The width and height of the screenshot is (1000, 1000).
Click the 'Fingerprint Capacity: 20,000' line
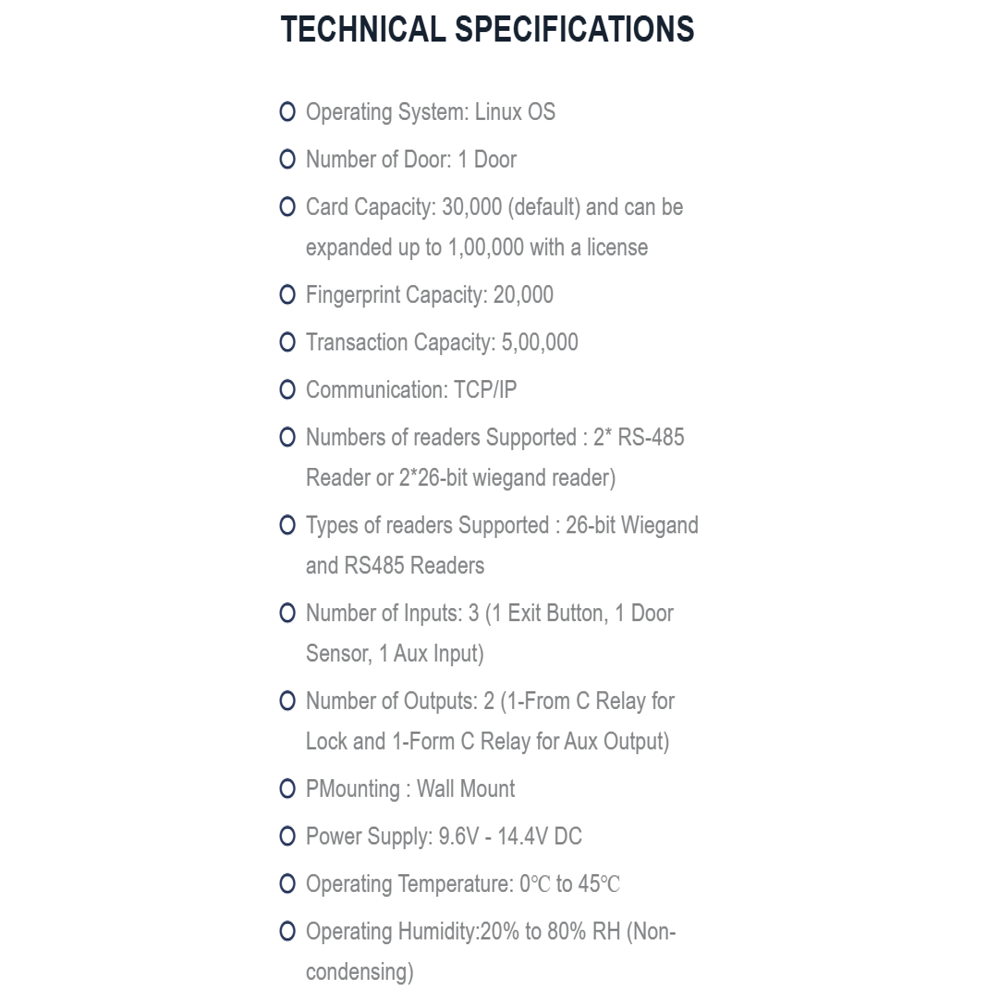[429, 295]
